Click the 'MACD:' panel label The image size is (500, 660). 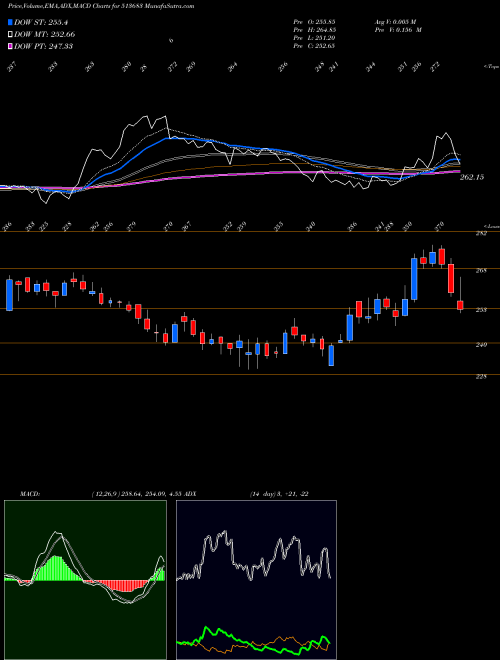pyautogui.click(x=29, y=494)
